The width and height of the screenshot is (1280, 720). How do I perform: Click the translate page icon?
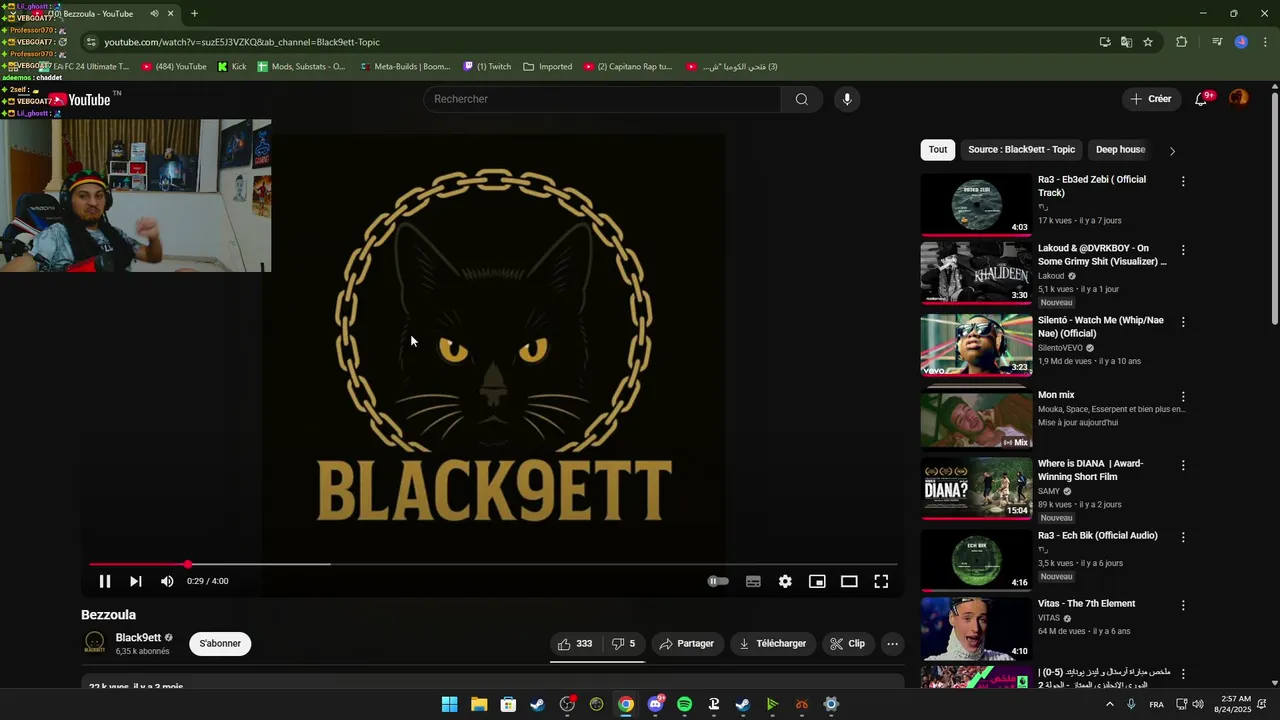(x=1126, y=42)
